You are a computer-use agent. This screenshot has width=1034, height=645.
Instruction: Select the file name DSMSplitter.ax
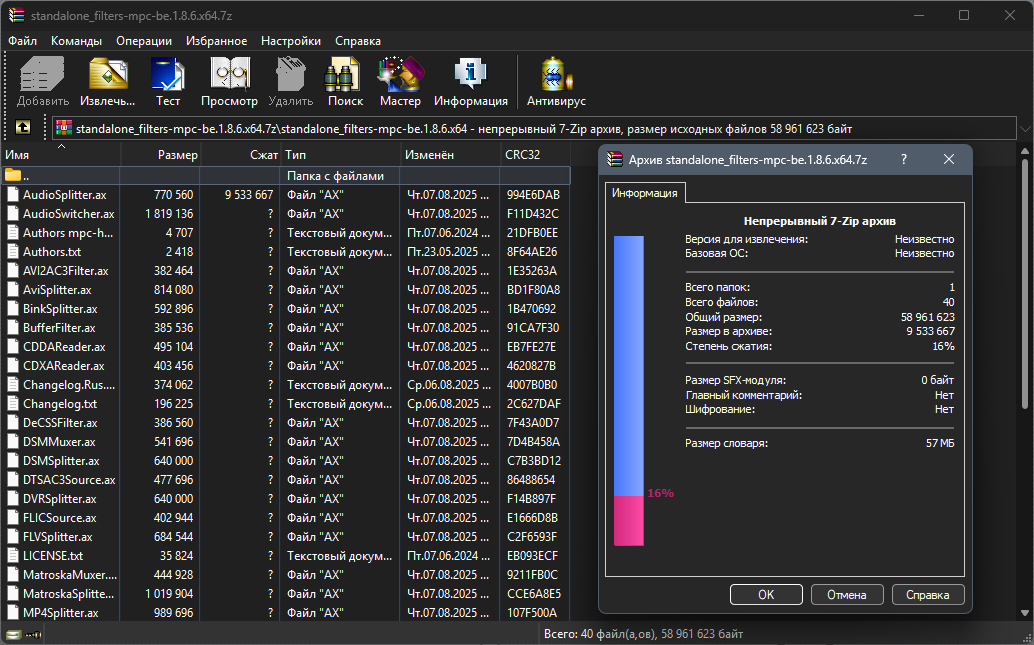click(x=61, y=460)
